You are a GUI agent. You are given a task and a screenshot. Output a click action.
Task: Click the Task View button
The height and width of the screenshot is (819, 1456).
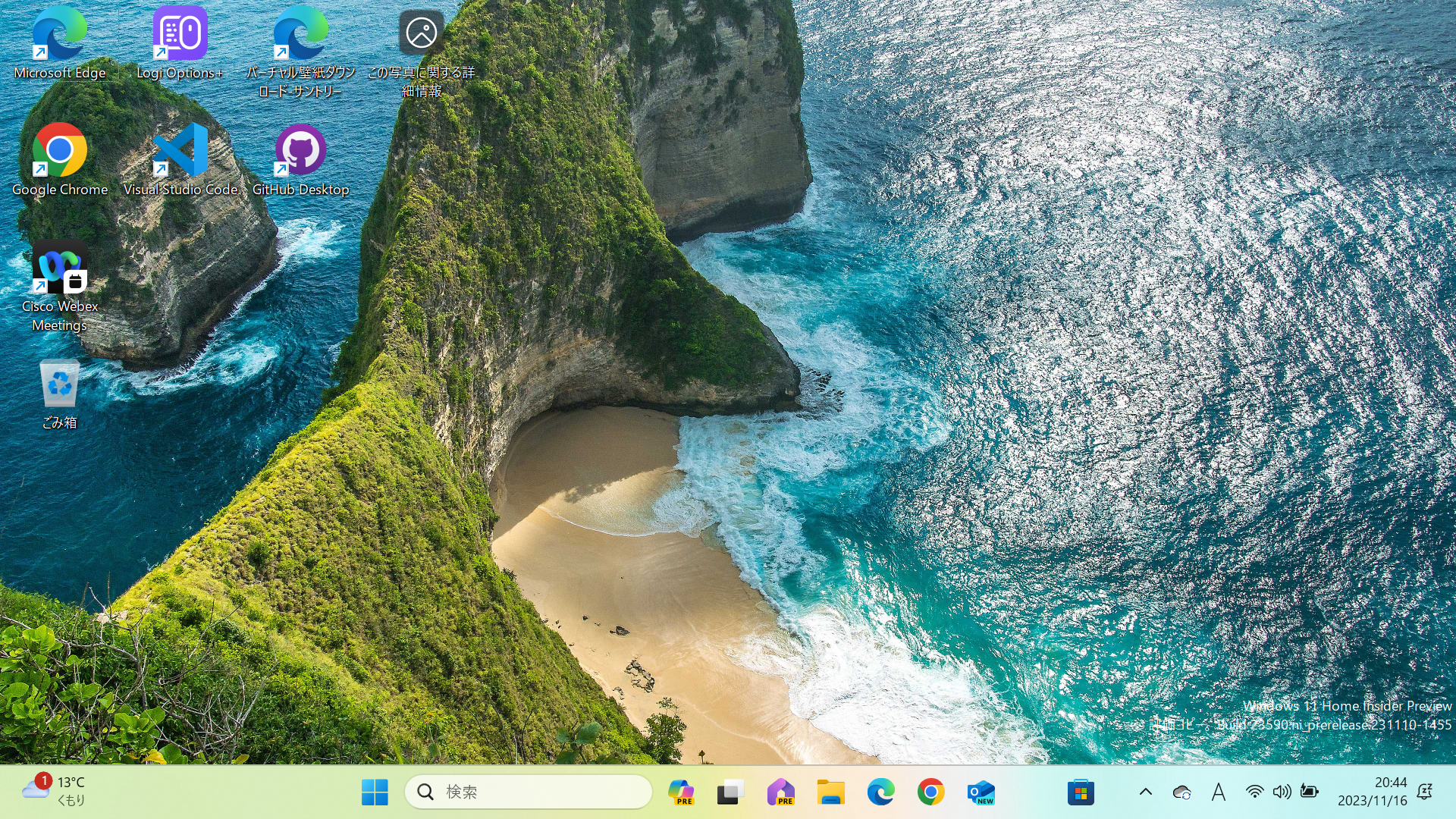pyautogui.click(x=731, y=791)
